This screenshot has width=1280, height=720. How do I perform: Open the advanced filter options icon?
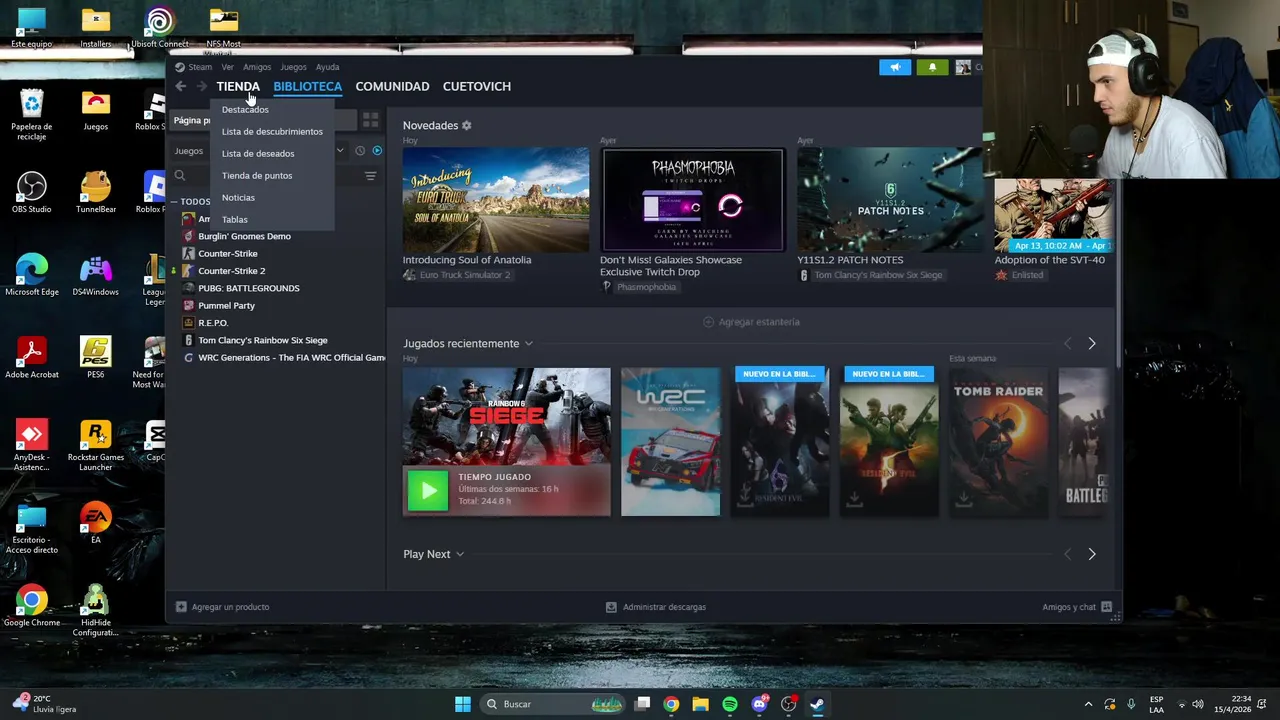coord(370,176)
